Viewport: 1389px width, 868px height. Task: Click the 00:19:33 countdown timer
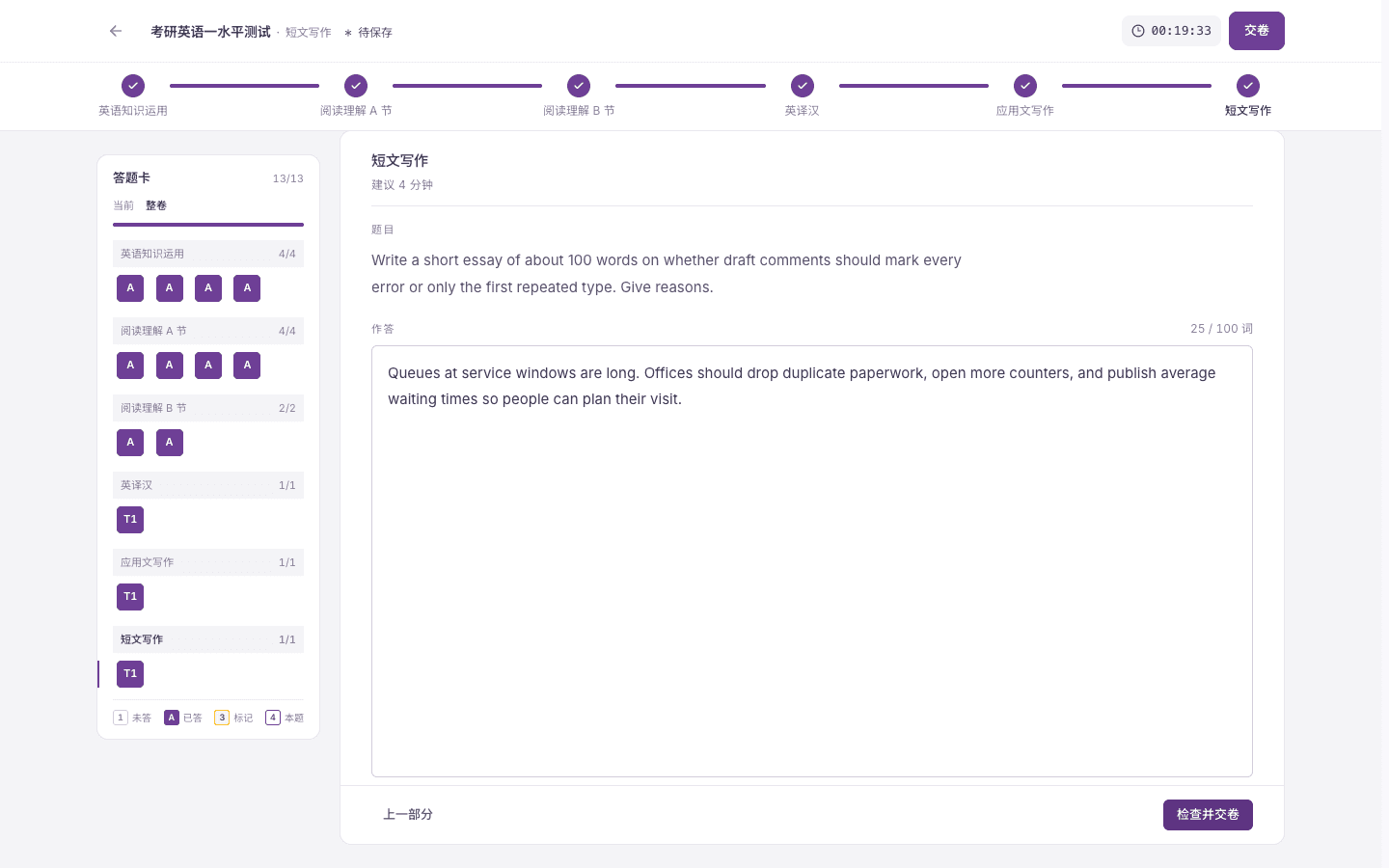coord(1171,31)
